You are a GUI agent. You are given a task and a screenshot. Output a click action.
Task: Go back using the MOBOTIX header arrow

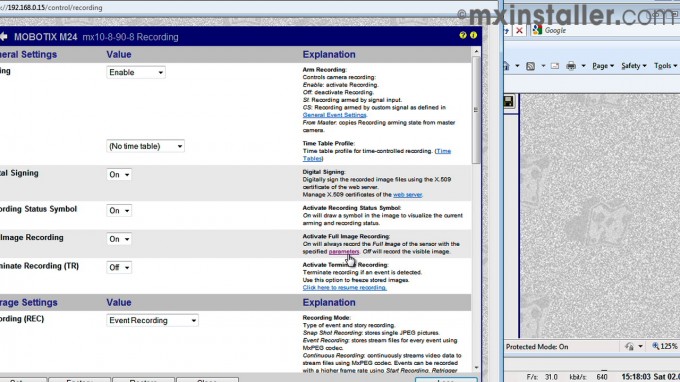point(3,37)
